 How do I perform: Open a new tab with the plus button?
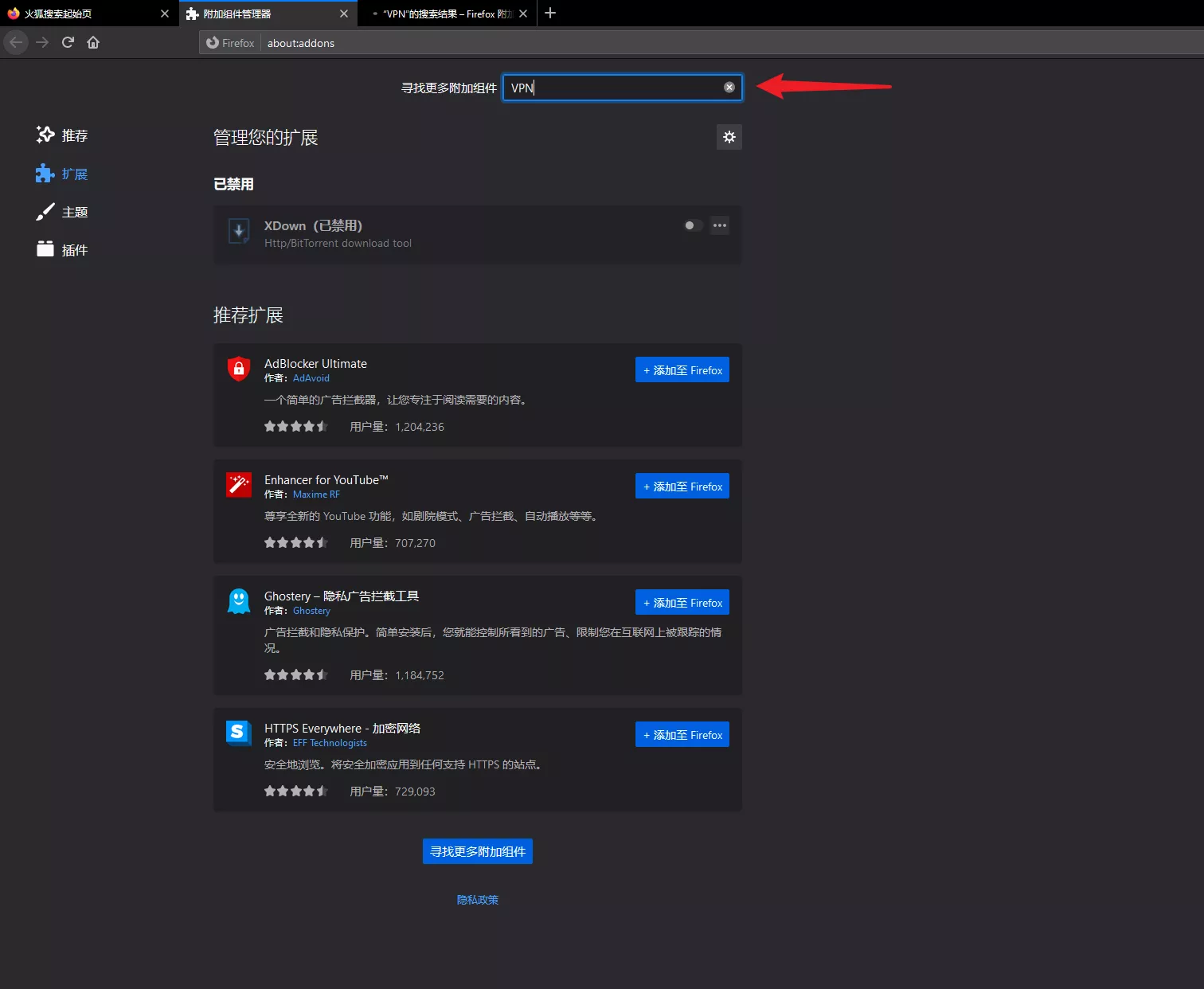click(550, 13)
